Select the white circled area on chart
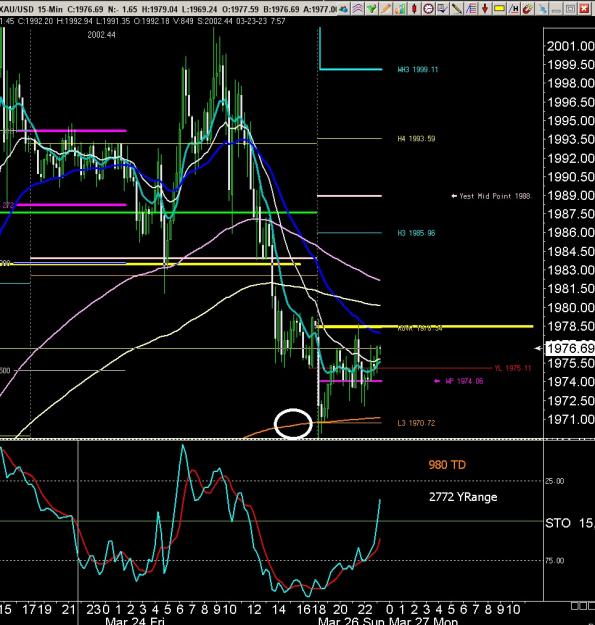 (293, 424)
